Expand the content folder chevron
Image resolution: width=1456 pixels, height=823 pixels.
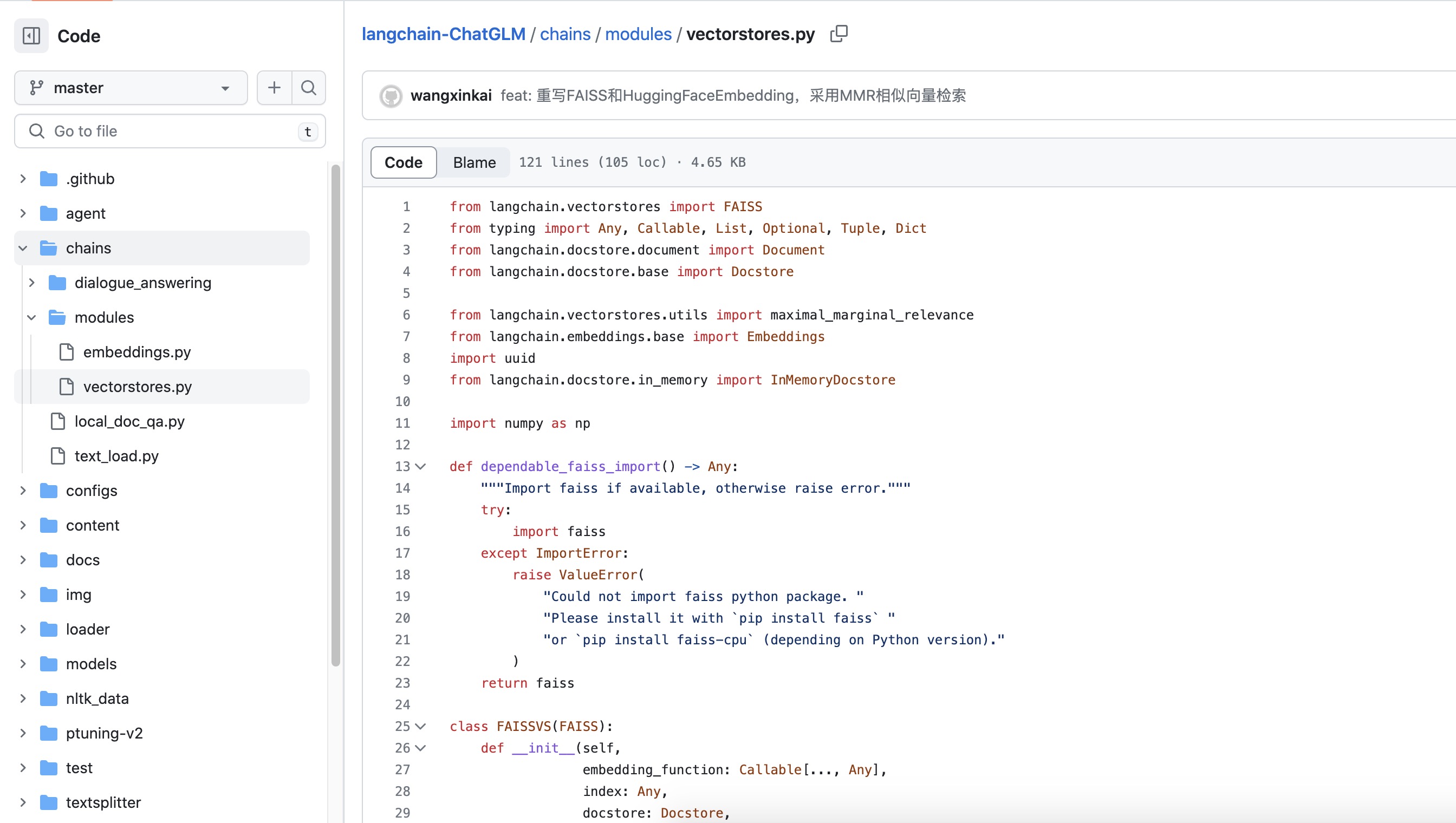23,525
